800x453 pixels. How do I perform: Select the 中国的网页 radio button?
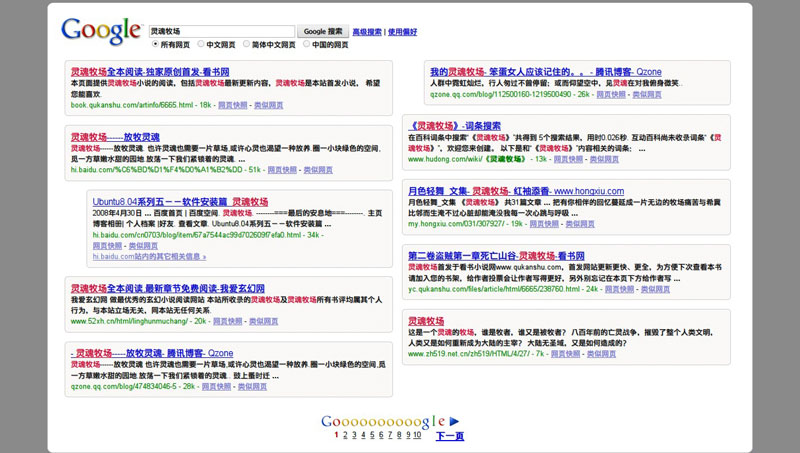306,44
